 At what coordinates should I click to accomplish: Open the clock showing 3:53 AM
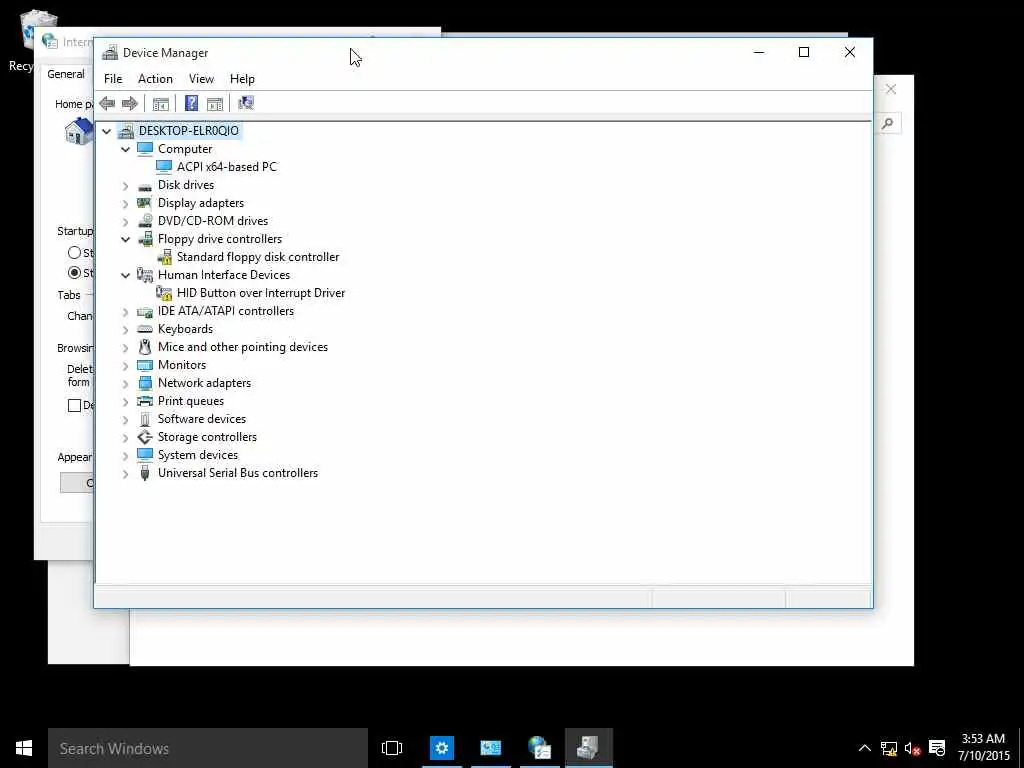coord(984,747)
